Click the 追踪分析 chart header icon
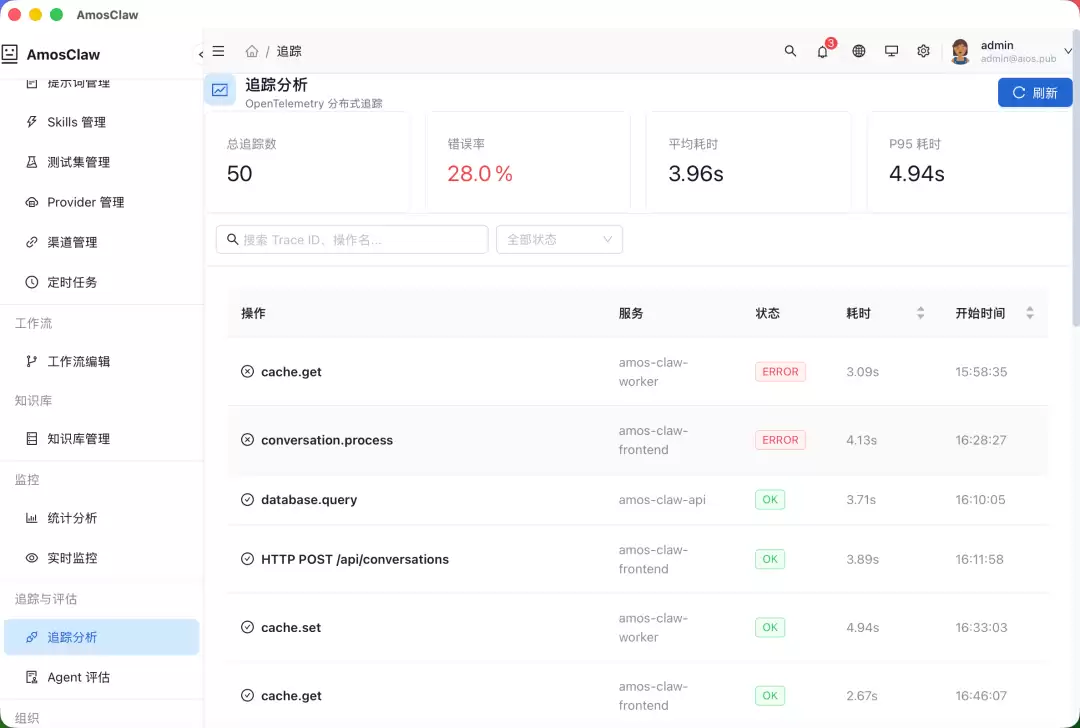 (x=220, y=90)
